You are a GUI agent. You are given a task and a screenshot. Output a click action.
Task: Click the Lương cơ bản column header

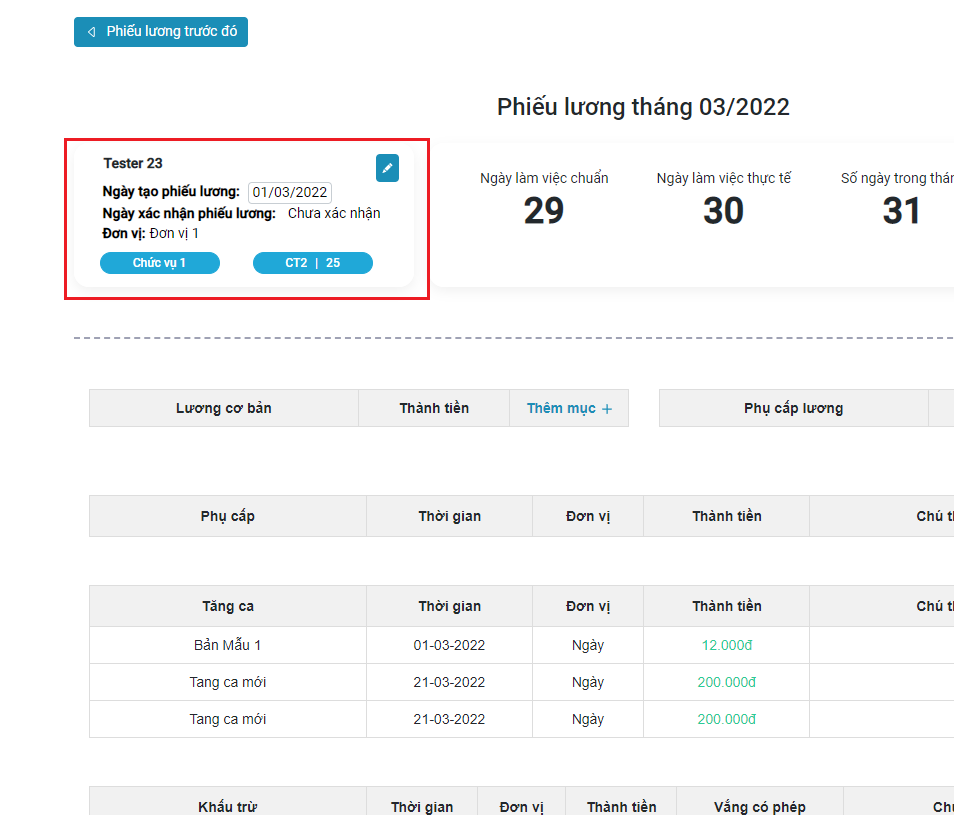(224, 408)
